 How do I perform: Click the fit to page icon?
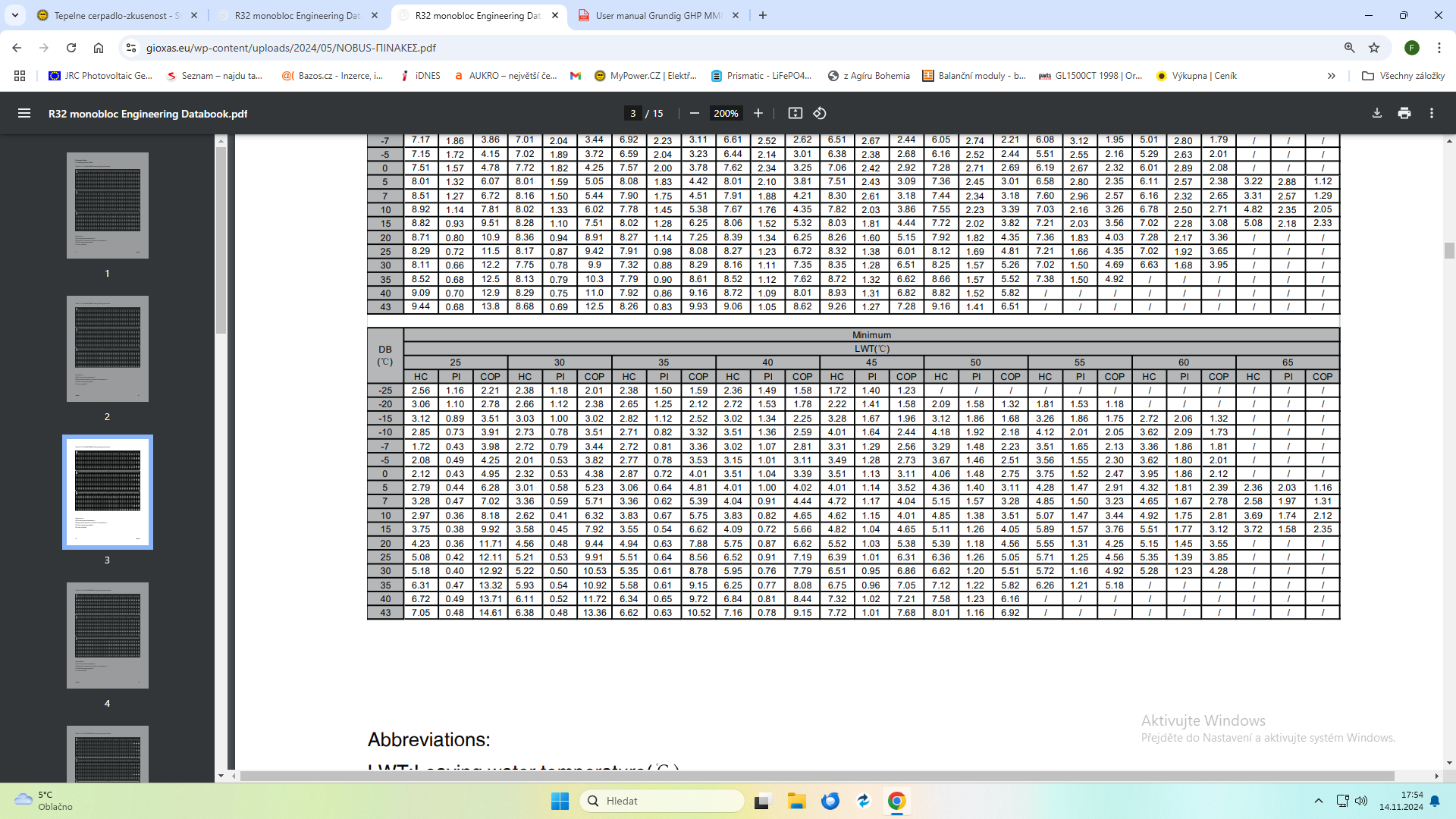click(795, 113)
